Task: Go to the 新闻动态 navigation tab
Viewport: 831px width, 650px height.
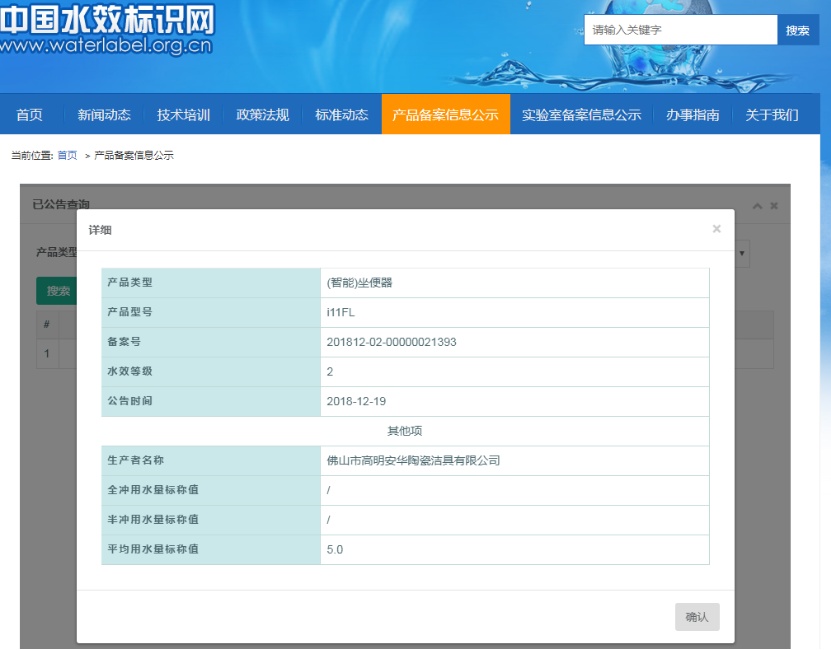Action: click(104, 115)
